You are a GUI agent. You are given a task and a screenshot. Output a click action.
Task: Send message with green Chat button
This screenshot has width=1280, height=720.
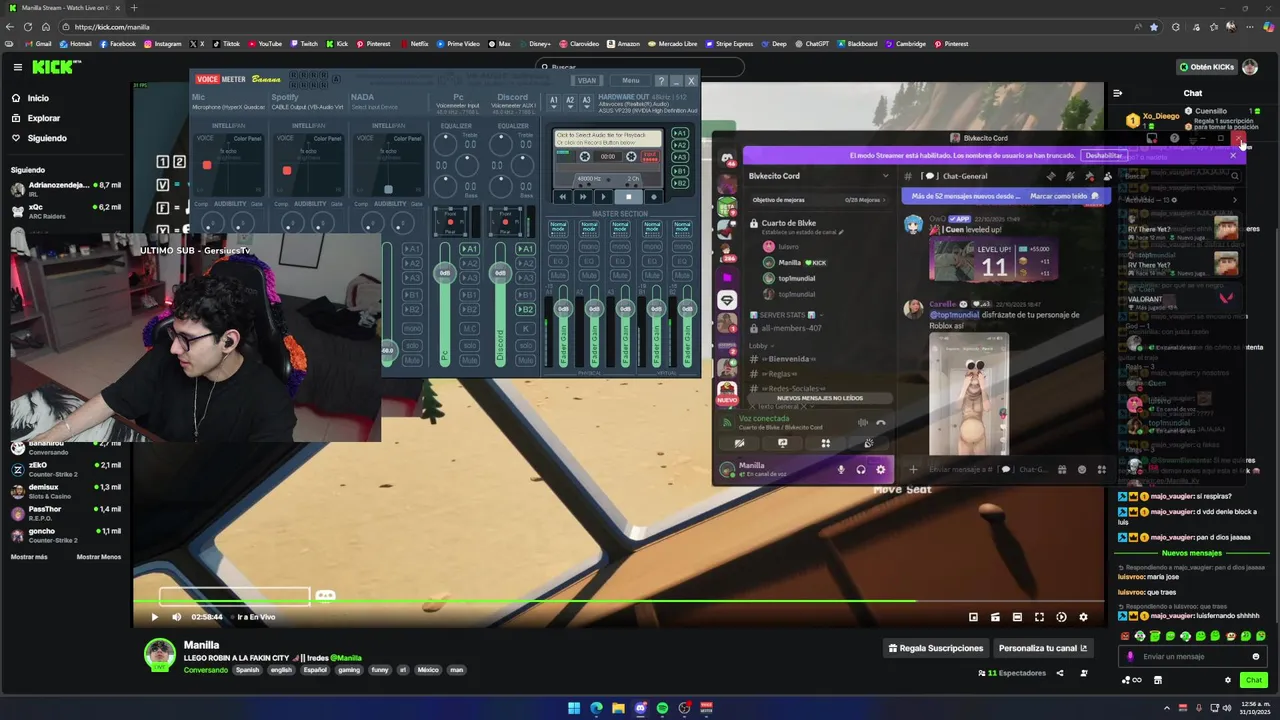point(1253,680)
